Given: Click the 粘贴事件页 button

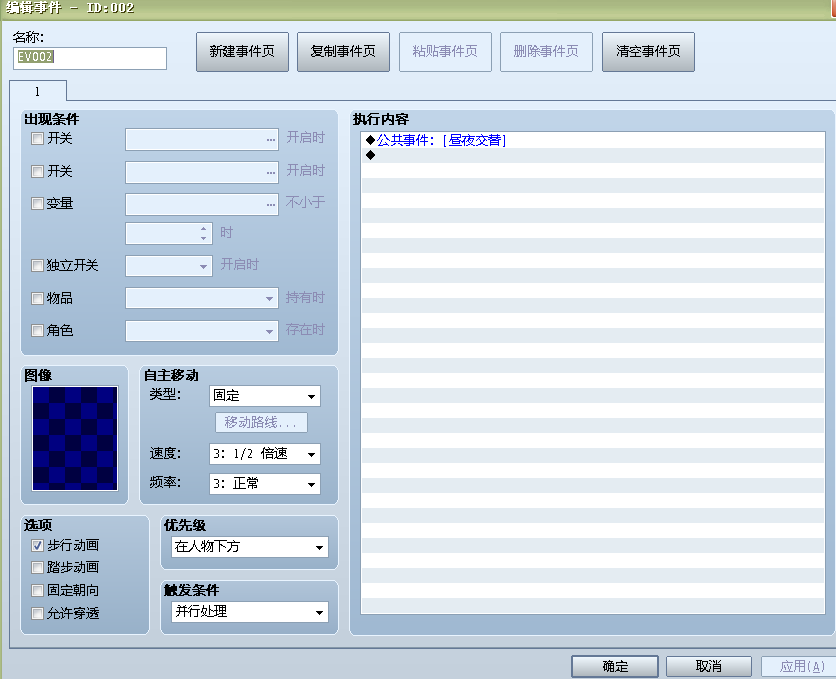Looking at the screenshot, I should tap(445, 52).
